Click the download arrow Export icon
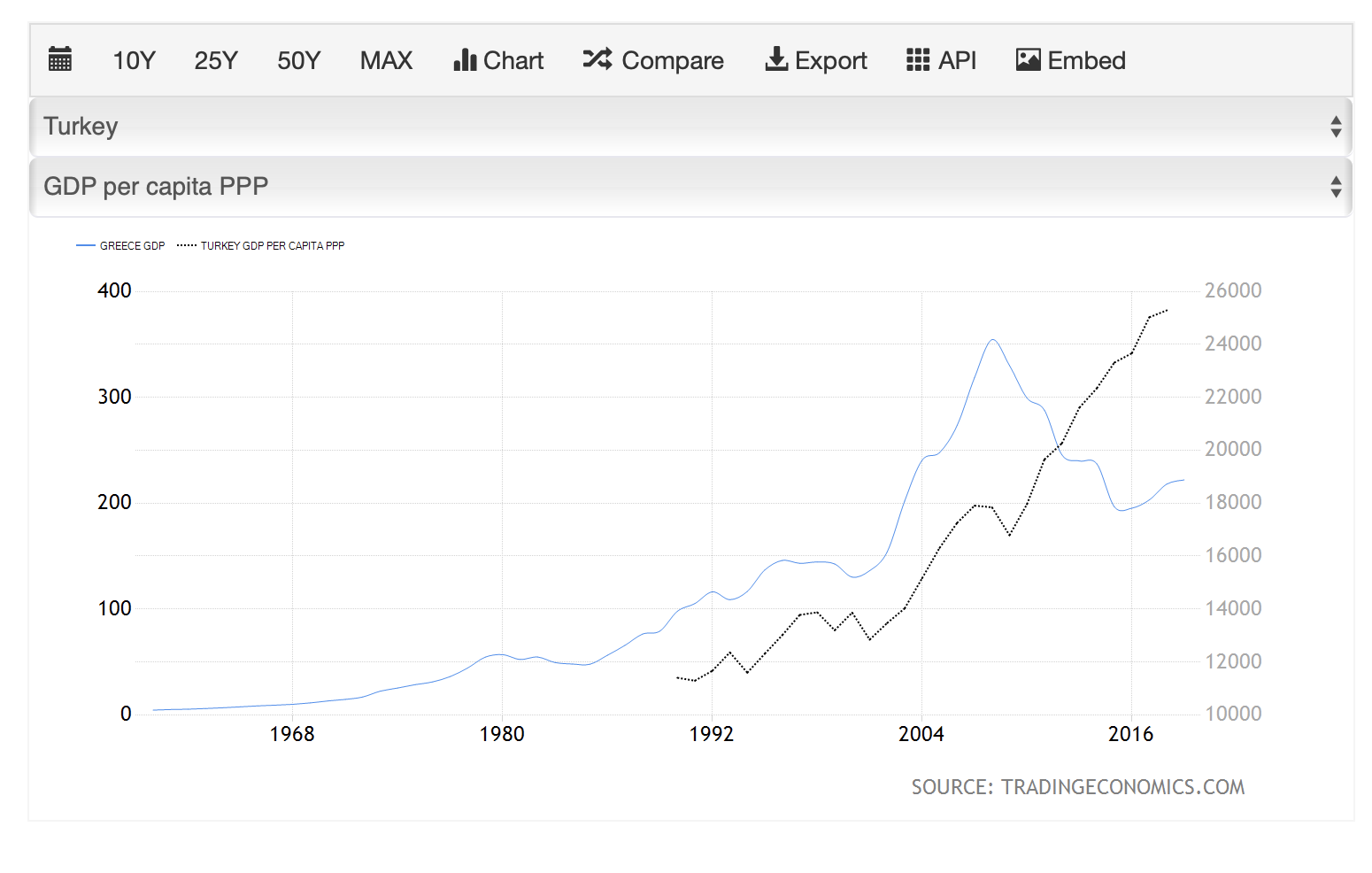Screen dimensions: 1372x873 coord(776,59)
